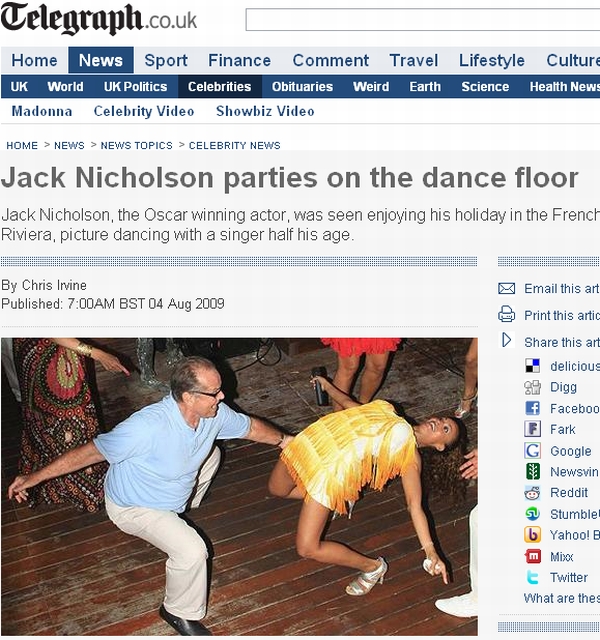Image resolution: width=600 pixels, height=640 pixels.
Task: Click into the site search field
Action: (422, 20)
